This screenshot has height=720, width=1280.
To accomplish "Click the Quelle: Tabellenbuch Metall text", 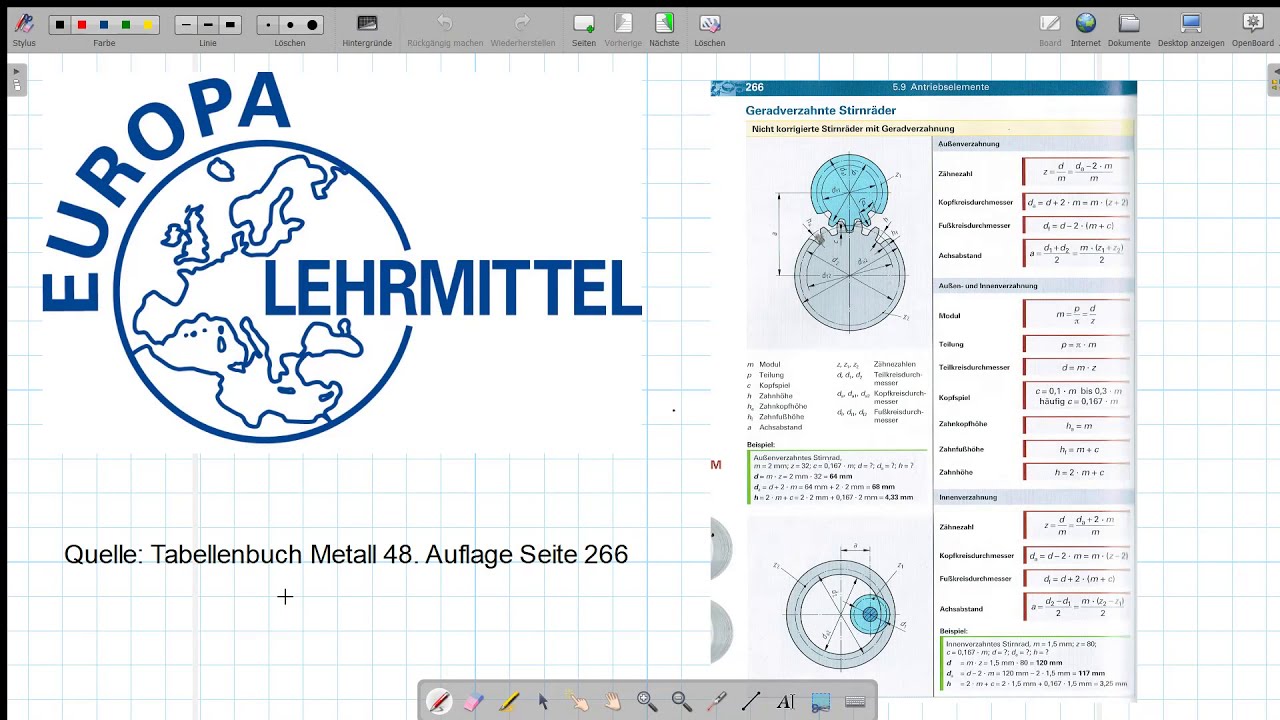I will tap(346, 554).
